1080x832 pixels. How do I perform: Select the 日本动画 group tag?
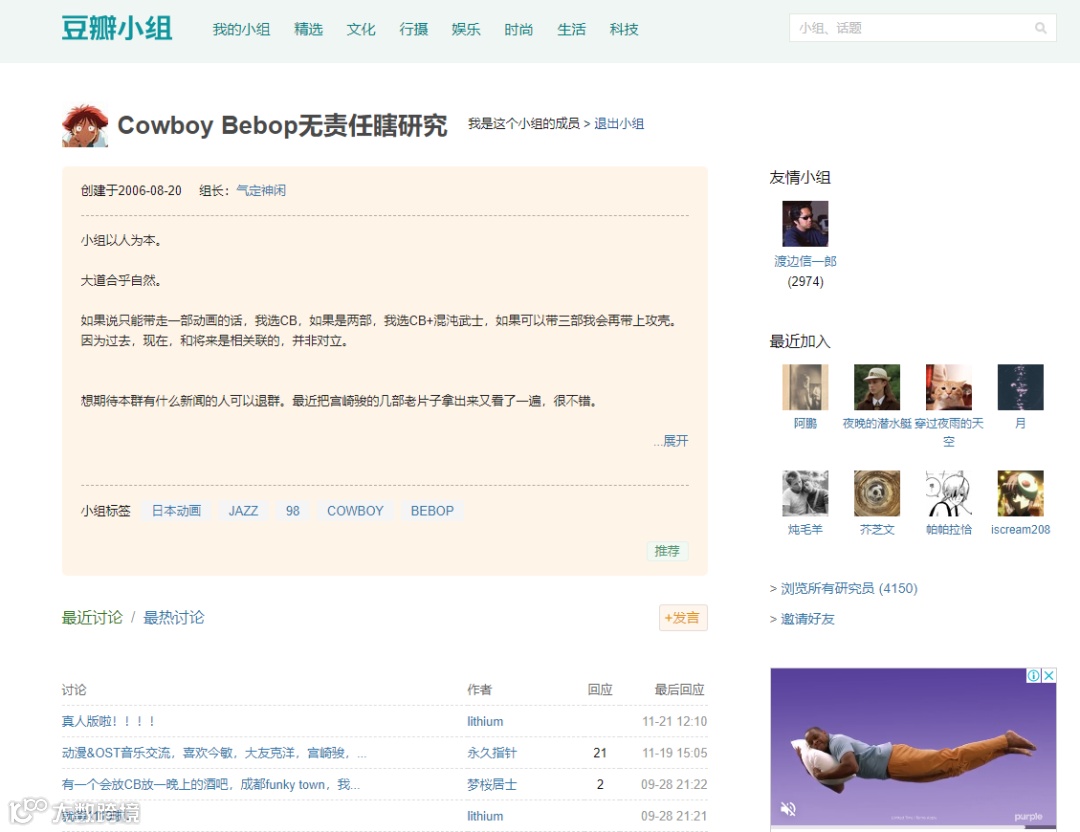(177, 510)
